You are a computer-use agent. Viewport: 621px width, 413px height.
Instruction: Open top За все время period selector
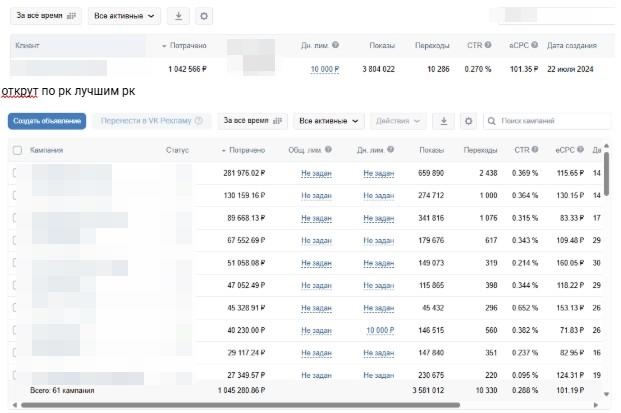46,16
